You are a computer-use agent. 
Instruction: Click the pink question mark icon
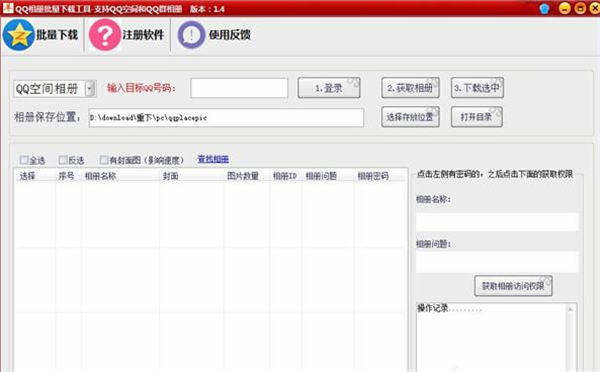[105, 35]
